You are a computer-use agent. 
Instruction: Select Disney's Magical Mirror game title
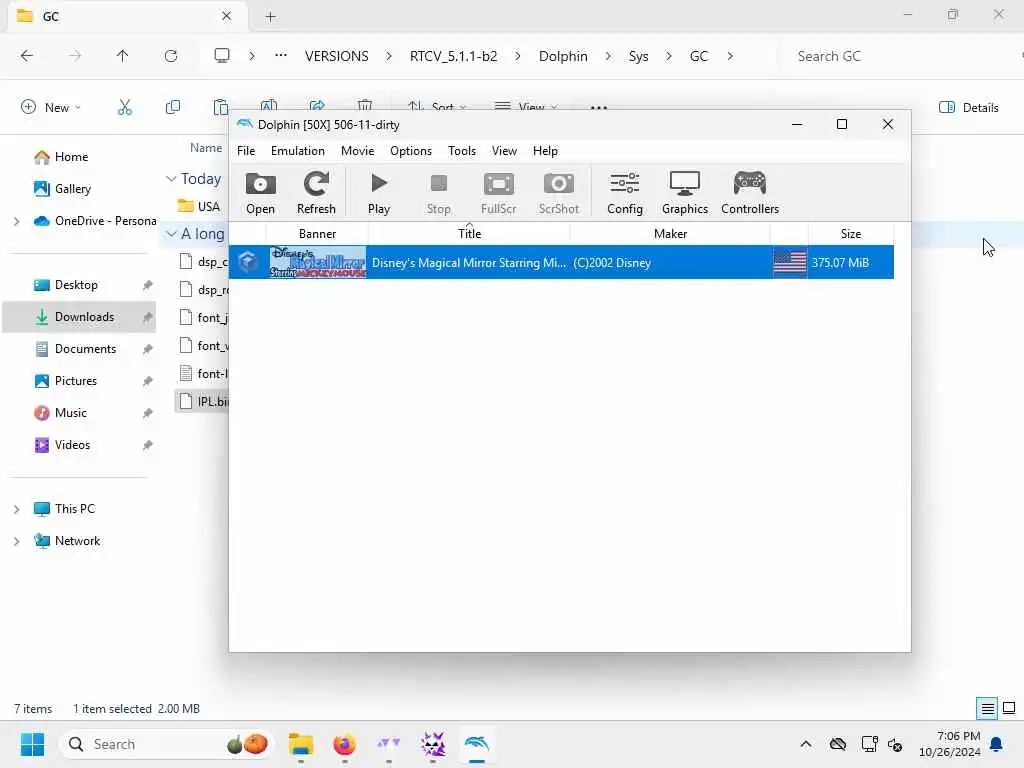[x=468, y=263]
